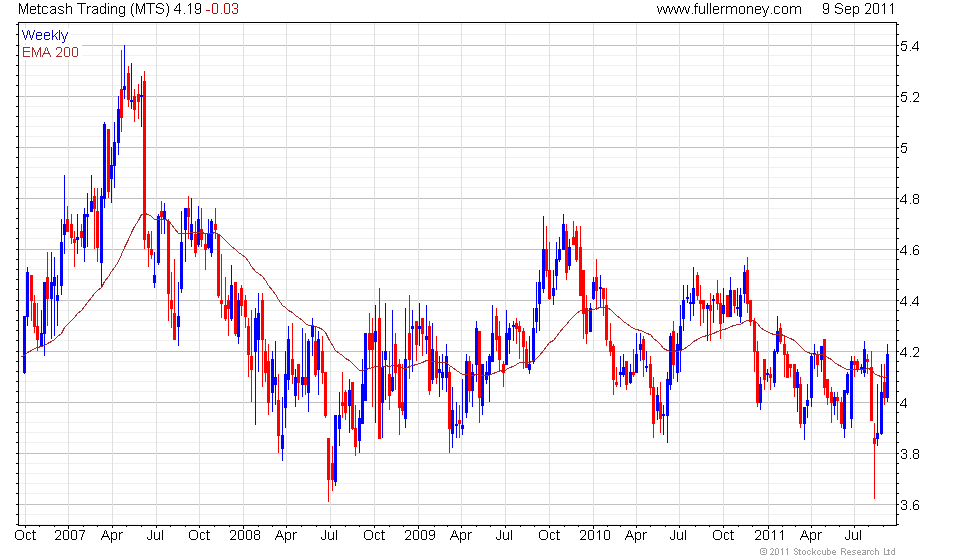The height and width of the screenshot is (560, 980).
Task: Click the 5.4 price axis label
Action: coord(909,46)
